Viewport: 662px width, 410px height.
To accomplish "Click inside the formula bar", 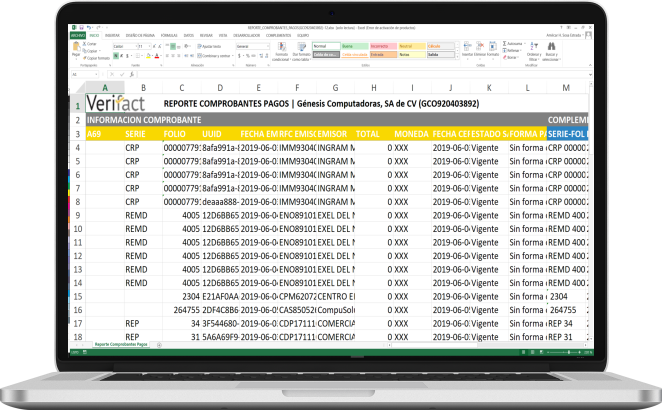I will tap(362, 74).
